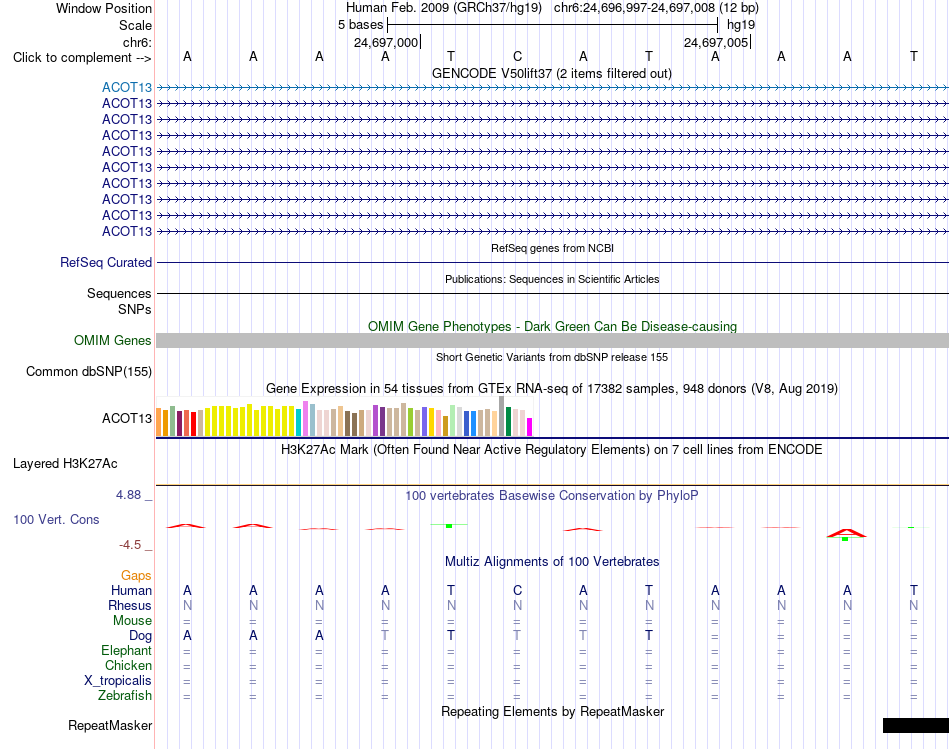This screenshot has height=749, width=950.
Task: Click the grey OMIM Genes bar
Action: [552, 341]
